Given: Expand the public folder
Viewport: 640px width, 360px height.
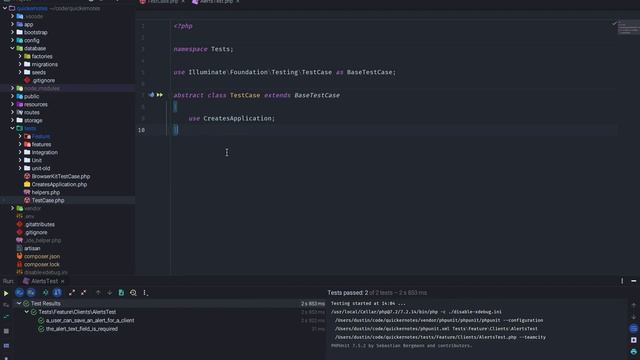Looking at the screenshot, I should (12, 96).
